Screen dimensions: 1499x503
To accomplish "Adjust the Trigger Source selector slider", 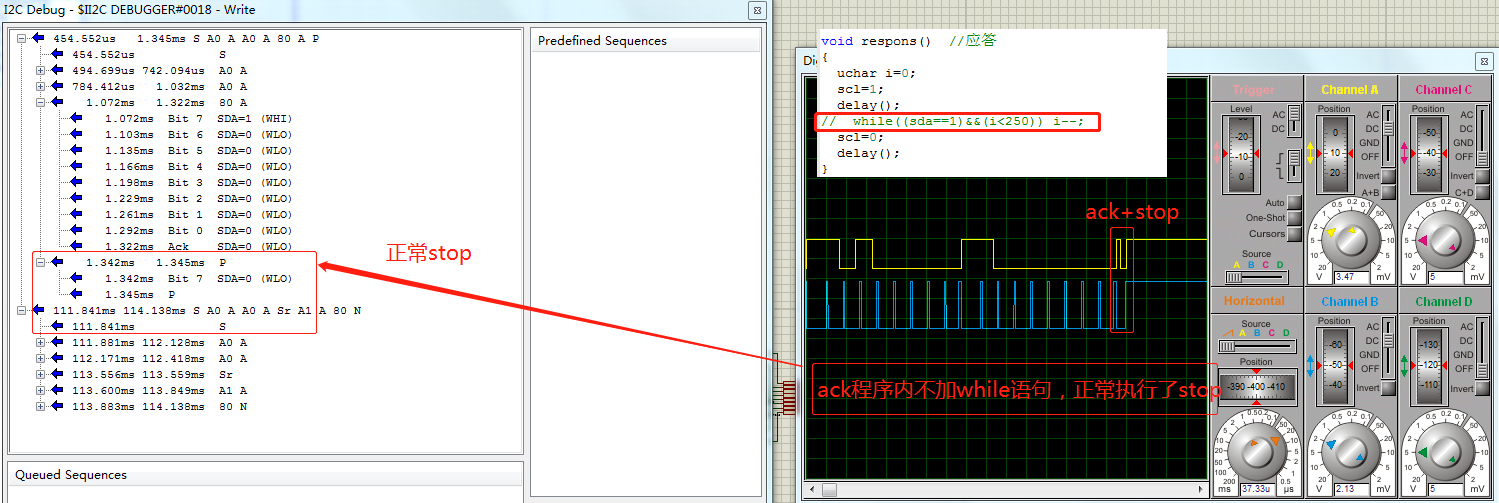I will click(1256, 276).
